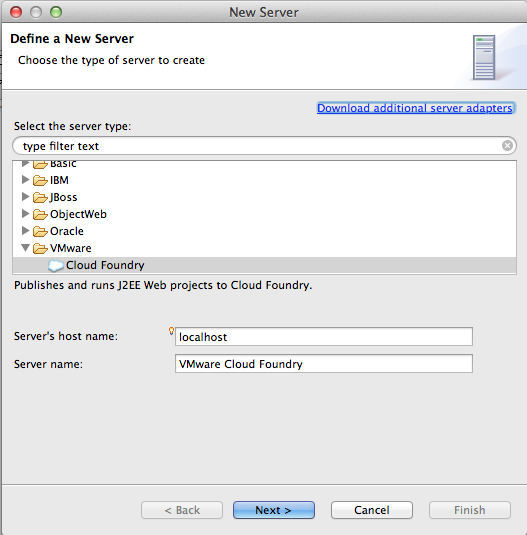Viewport: 527px width, 535px height.
Task: Expand the JBoss folder
Action: tap(25, 197)
